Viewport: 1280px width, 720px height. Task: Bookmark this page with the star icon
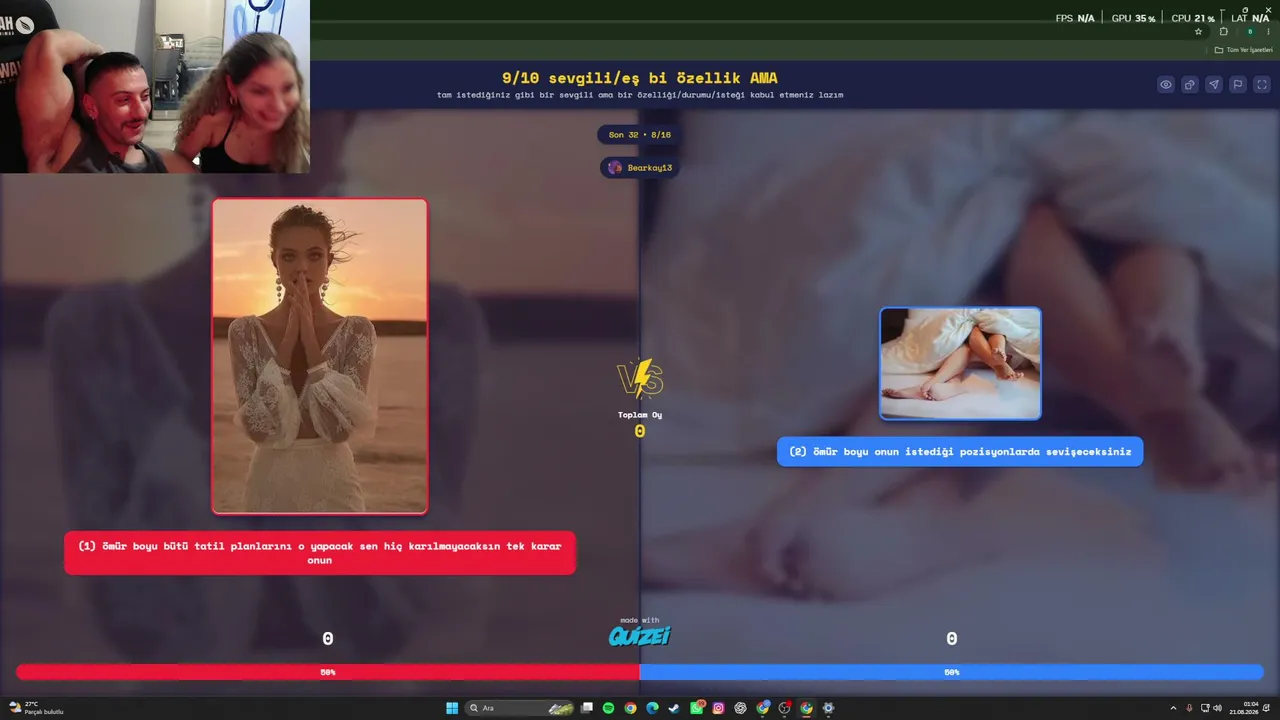(1199, 32)
